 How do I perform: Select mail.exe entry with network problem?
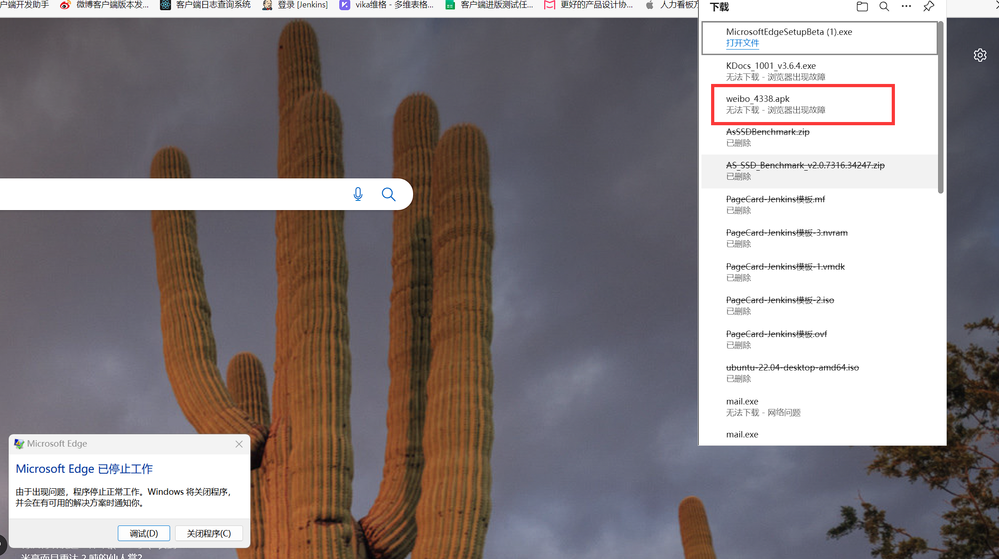[x=819, y=407]
